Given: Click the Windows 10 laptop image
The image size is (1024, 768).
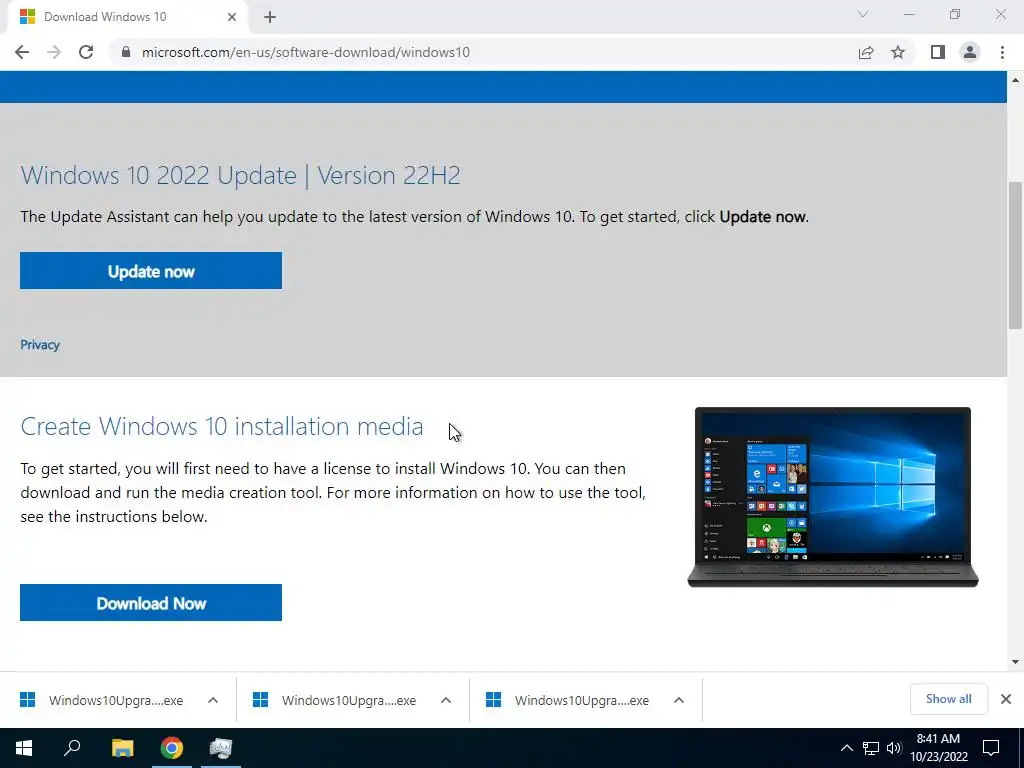Looking at the screenshot, I should (x=833, y=497).
